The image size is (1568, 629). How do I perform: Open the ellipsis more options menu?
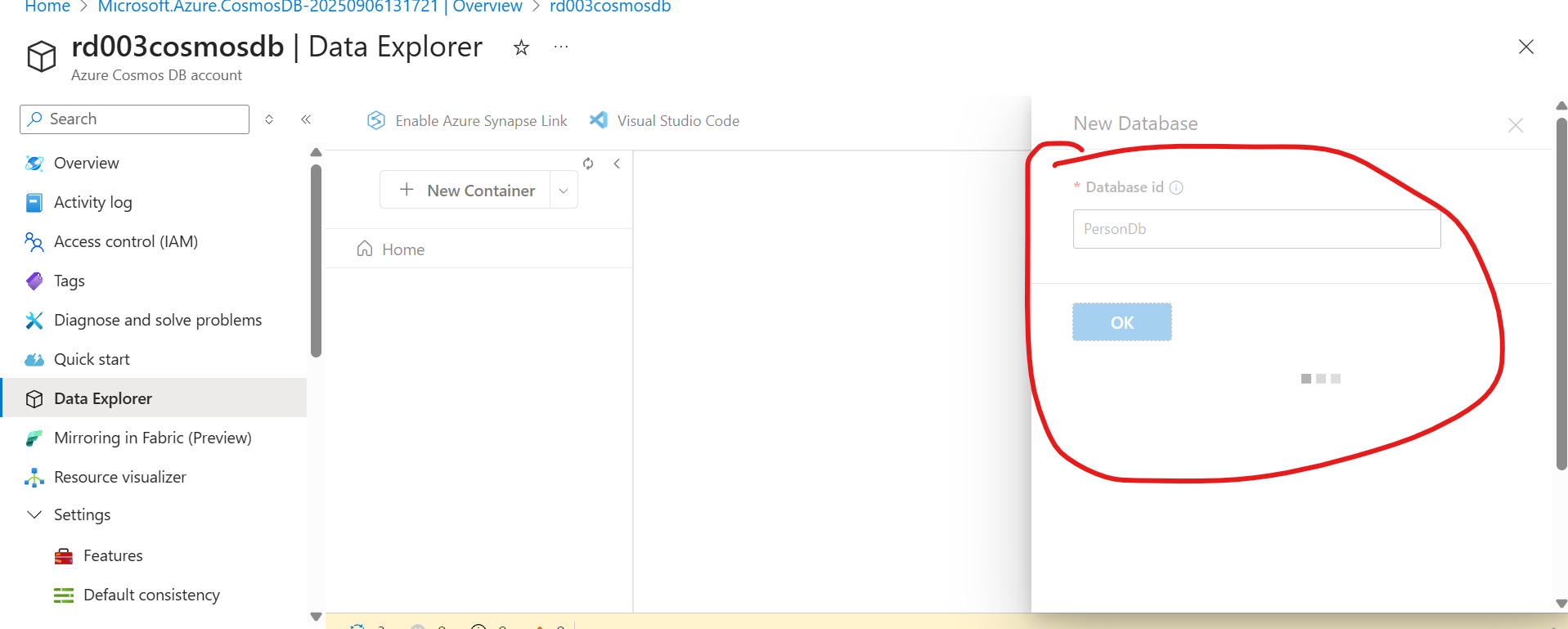tap(560, 47)
